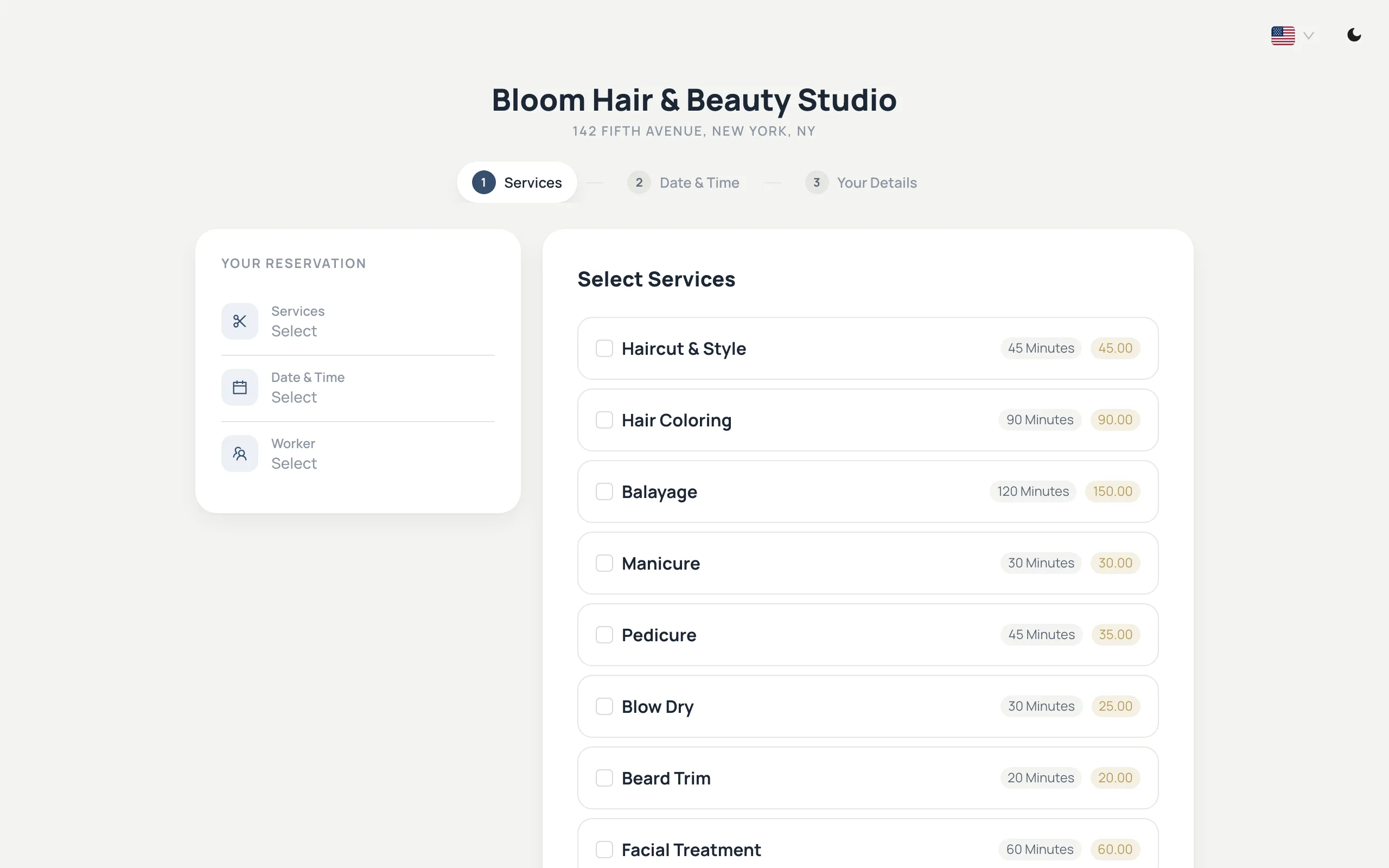Tick the Balayage checkbox
1389x868 pixels.
pos(604,492)
